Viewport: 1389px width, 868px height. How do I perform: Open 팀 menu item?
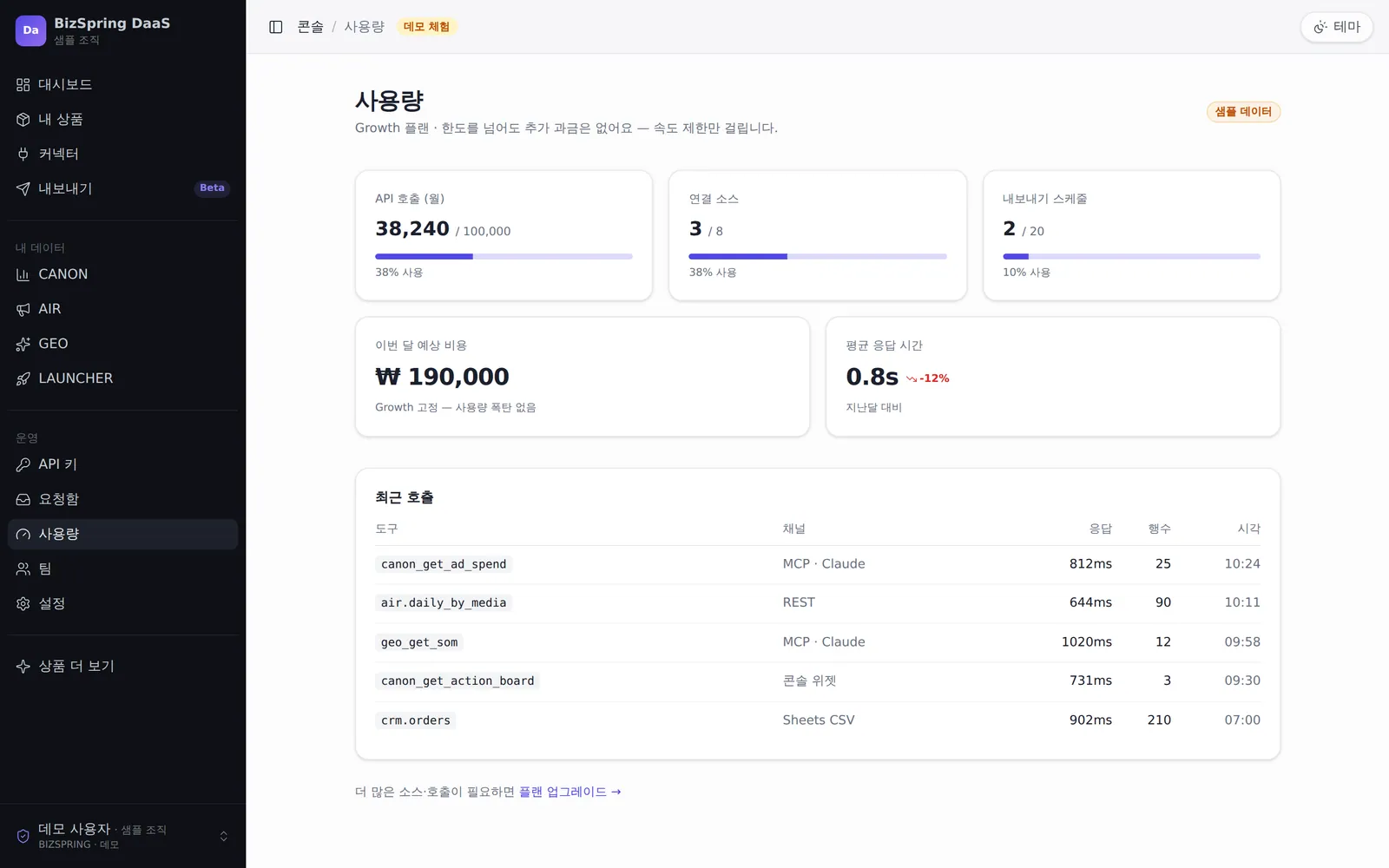click(x=122, y=569)
